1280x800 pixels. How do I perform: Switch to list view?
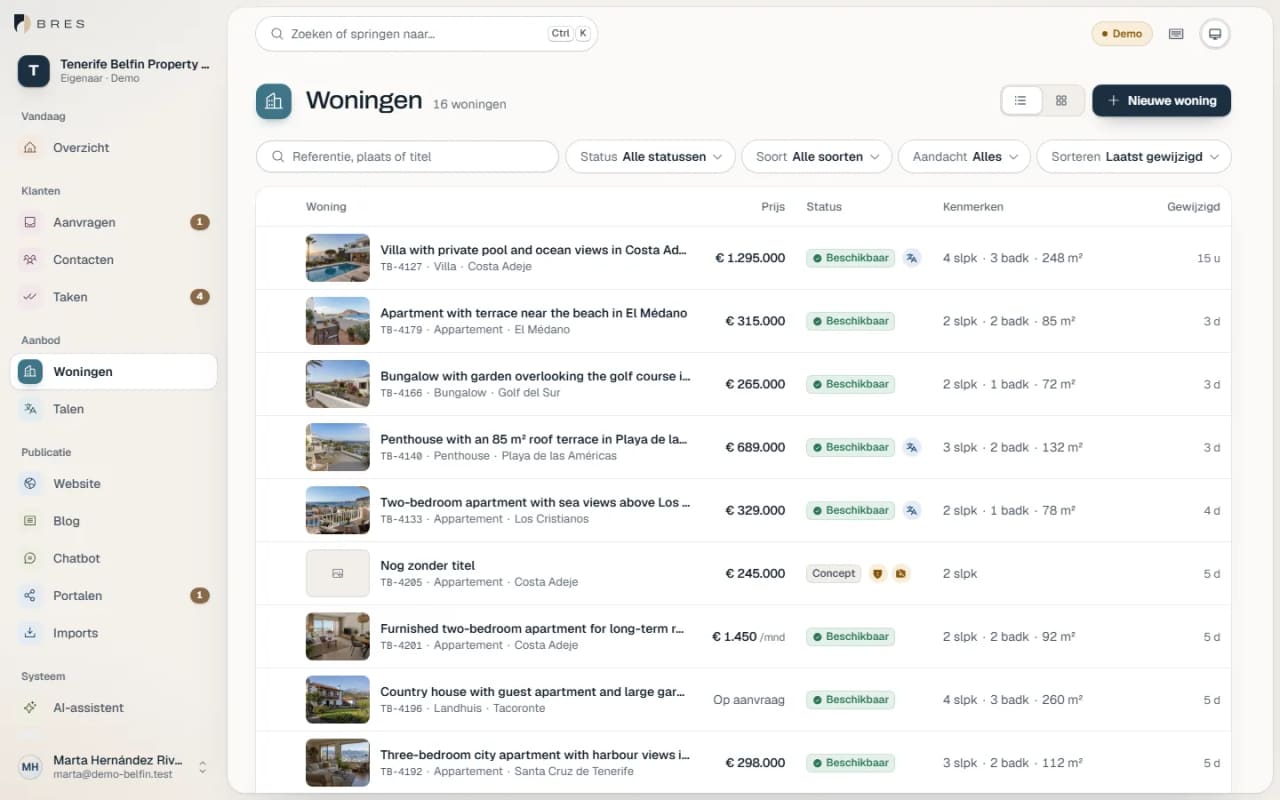click(x=1021, y=101)
